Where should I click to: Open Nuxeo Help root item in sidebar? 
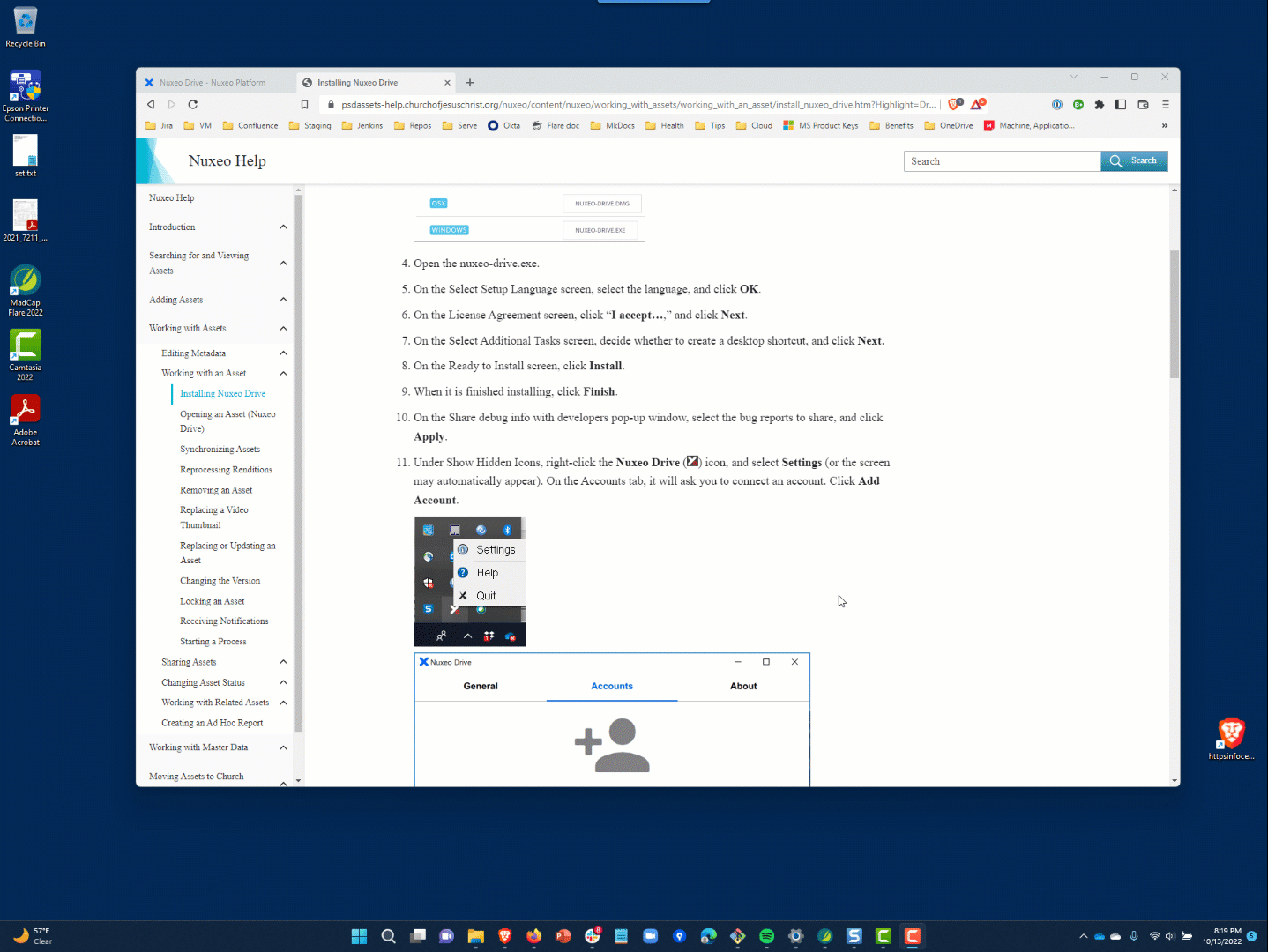pyautogui.click(x=172, y=198)
